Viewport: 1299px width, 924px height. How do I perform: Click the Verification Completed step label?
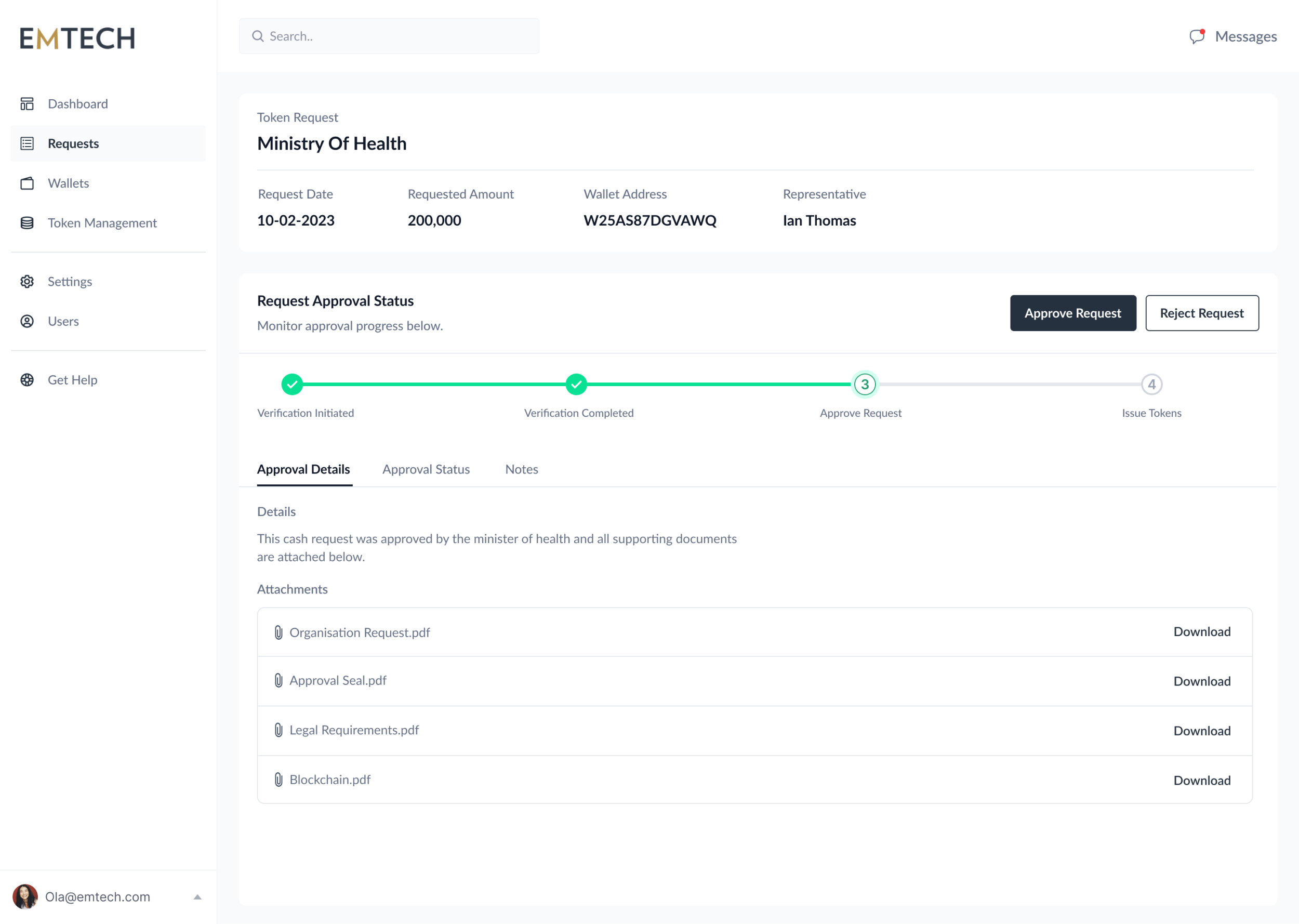[579, 413]
